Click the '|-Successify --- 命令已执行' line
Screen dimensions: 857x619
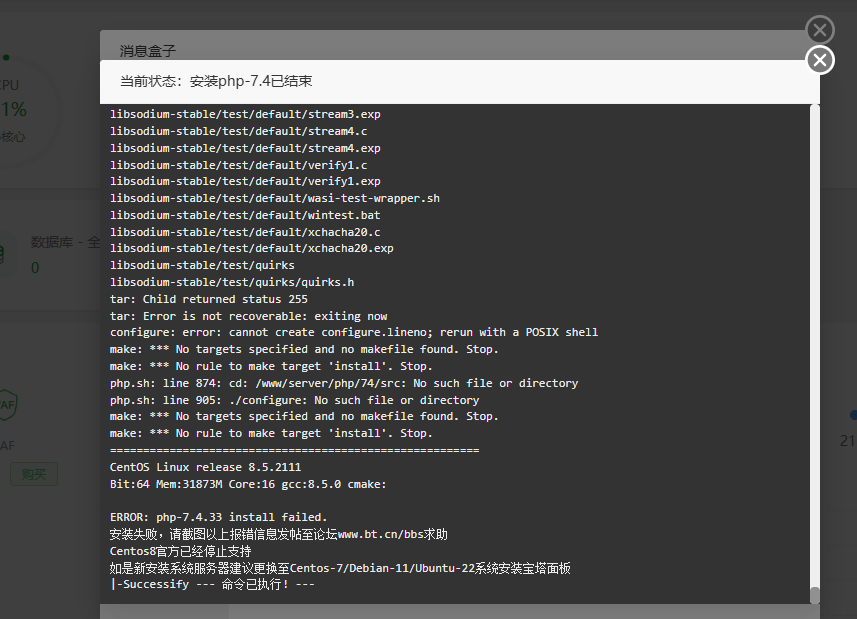[x=212, y=584]
